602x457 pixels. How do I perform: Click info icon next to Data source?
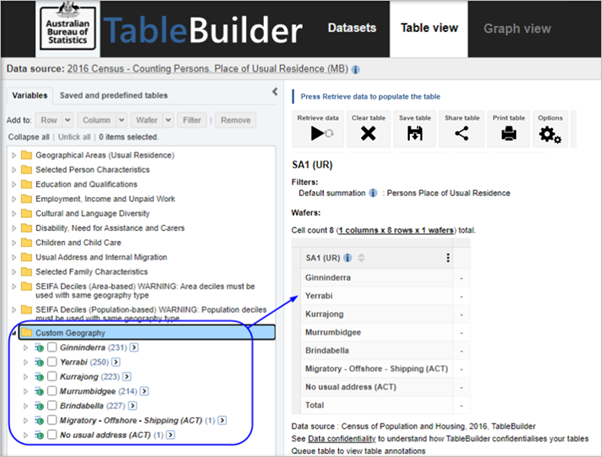(356, 70)
